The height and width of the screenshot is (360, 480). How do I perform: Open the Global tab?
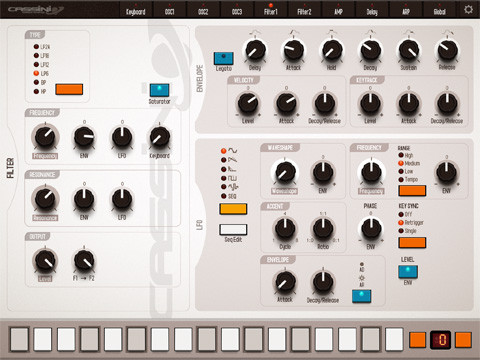tap(439, 10)
